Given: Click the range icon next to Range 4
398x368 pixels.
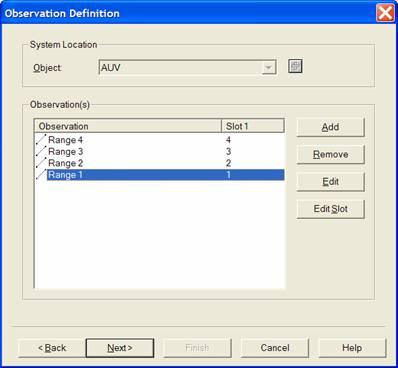Looking at the screenshot, I should point(41,140).
